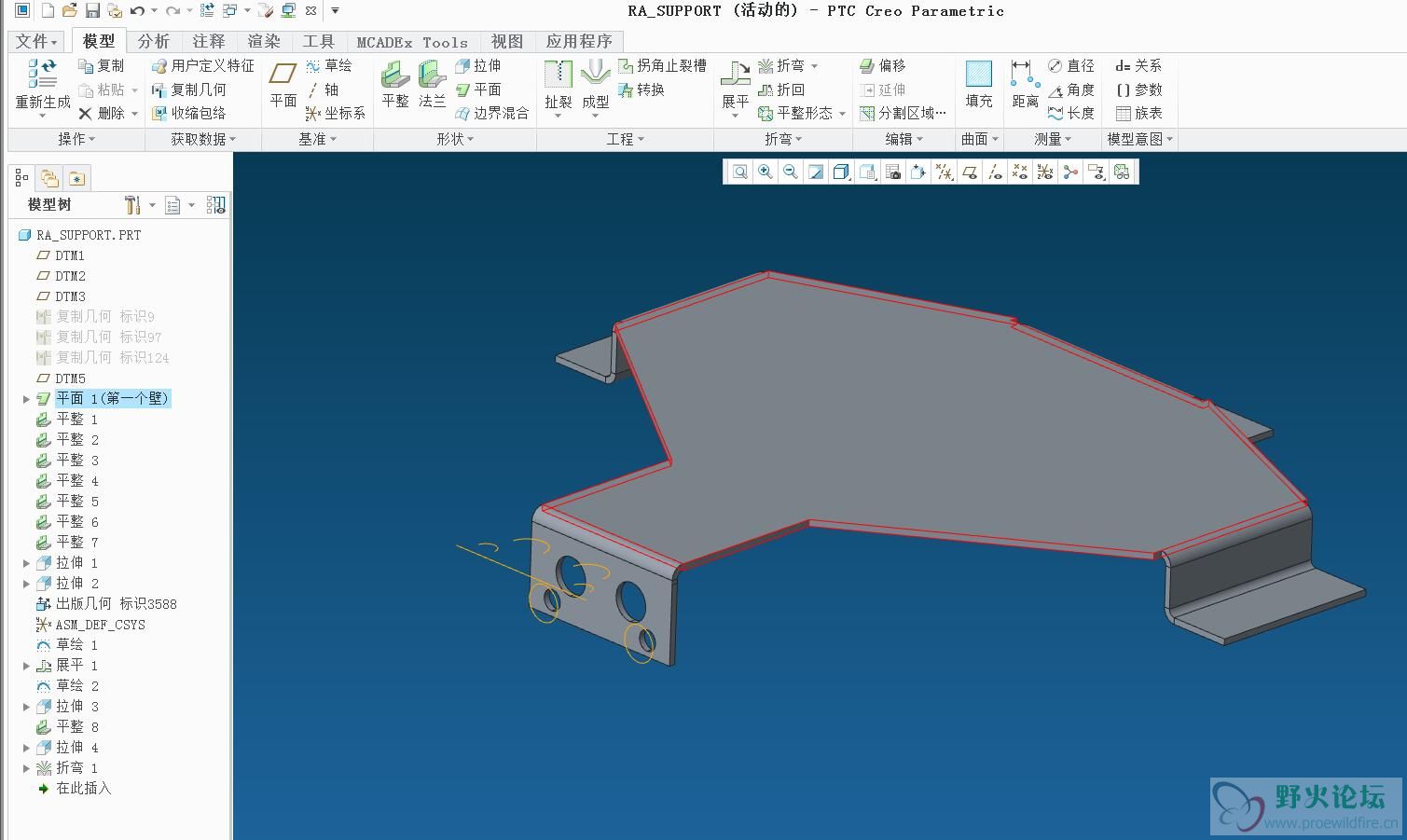This screenshot has width=1407, height=840.
Task: Toggle simulation display glasses icon in graphics toolbar
Action: click(x=1122, y=172)
